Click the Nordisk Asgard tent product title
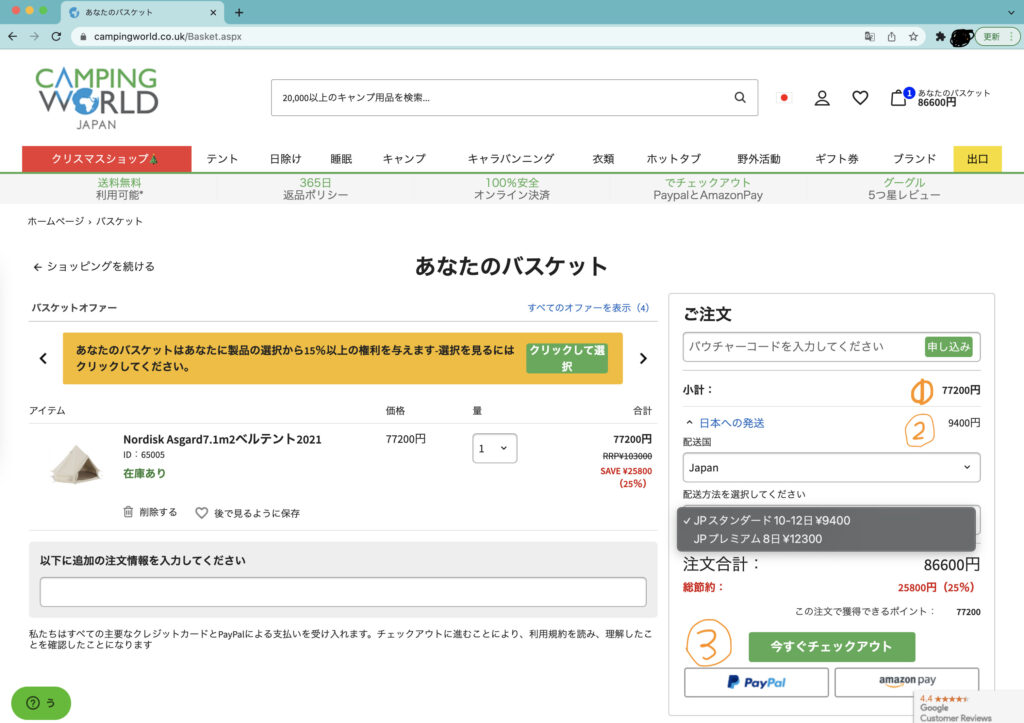 [222, 440]
